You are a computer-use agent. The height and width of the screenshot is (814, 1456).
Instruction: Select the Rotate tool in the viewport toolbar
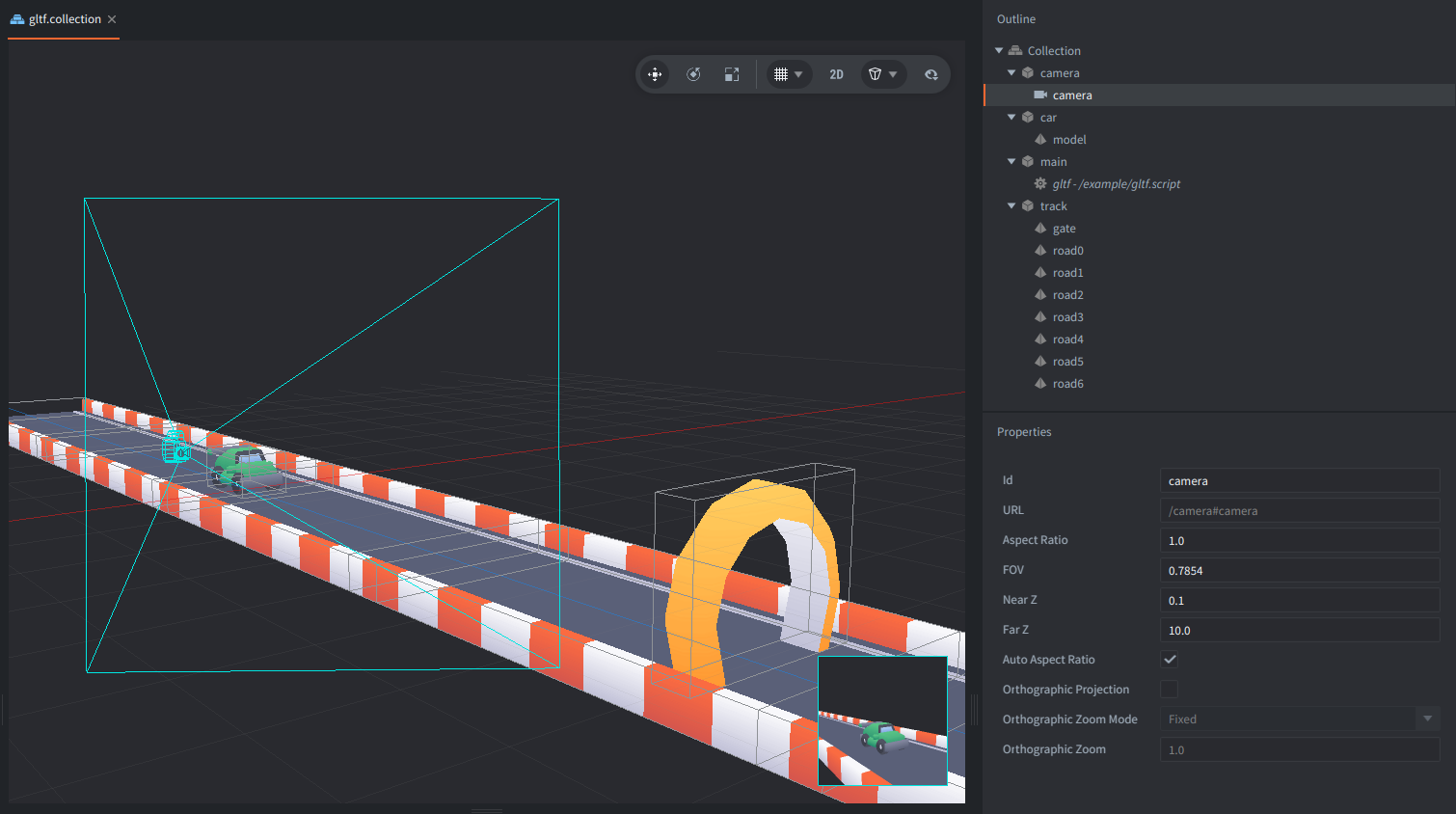tap(693, 74)
